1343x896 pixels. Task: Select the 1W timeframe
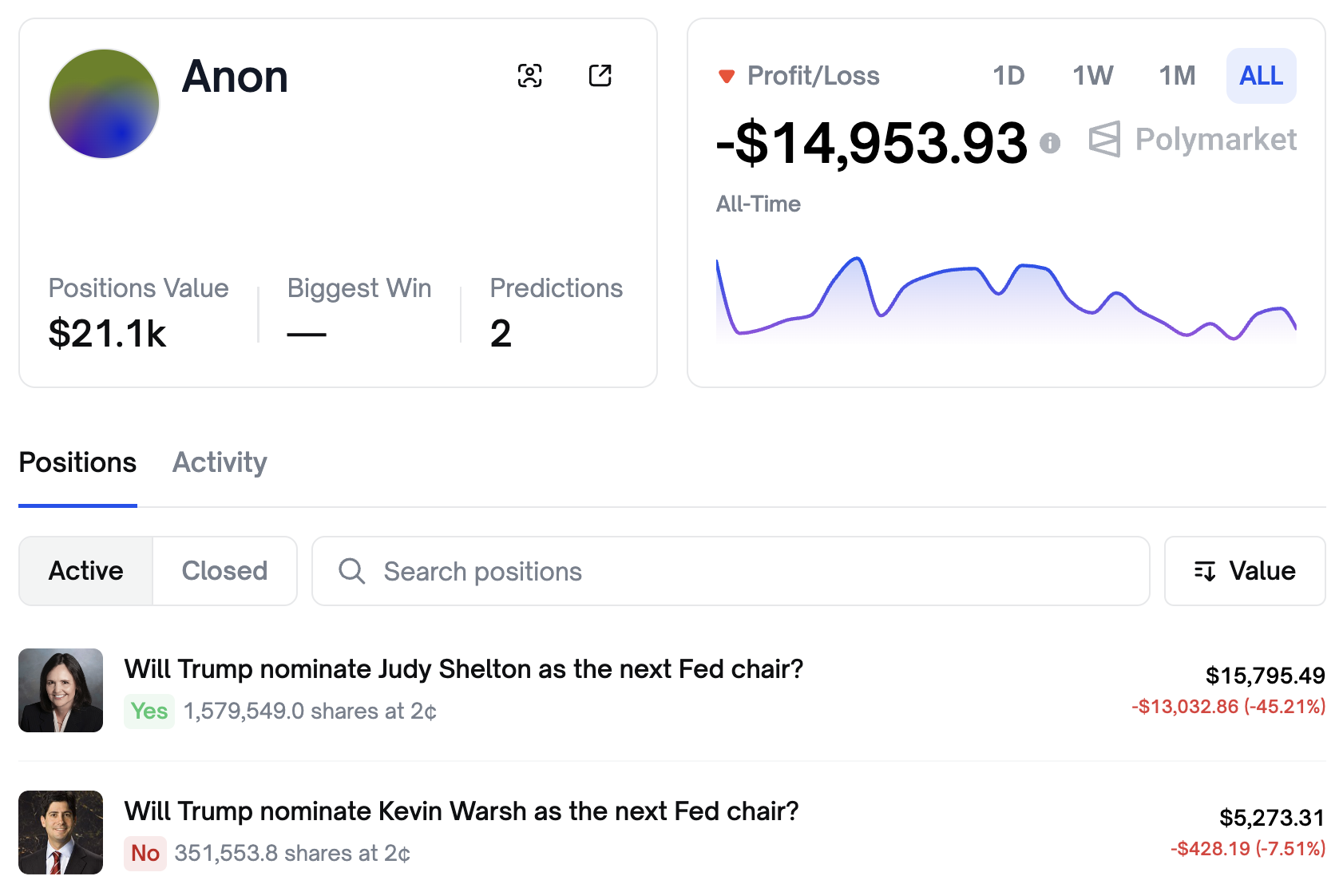pos(1092,76)
